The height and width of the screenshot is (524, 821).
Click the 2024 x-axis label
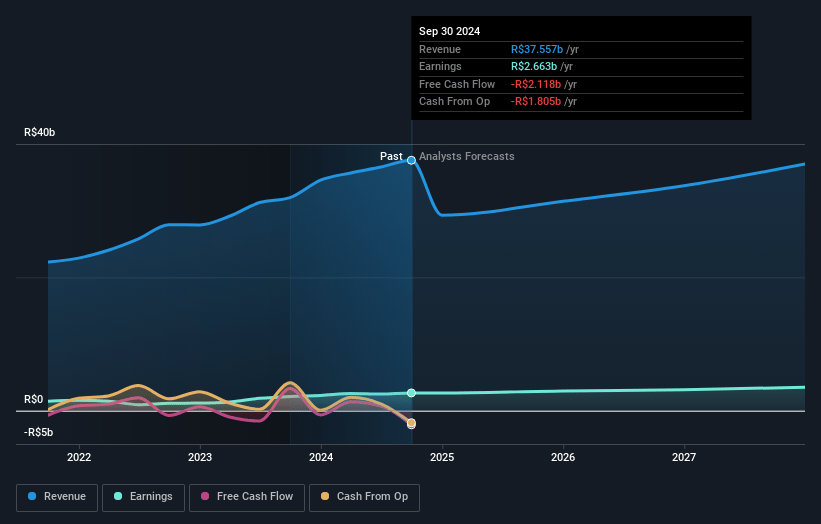pos(321,458)
